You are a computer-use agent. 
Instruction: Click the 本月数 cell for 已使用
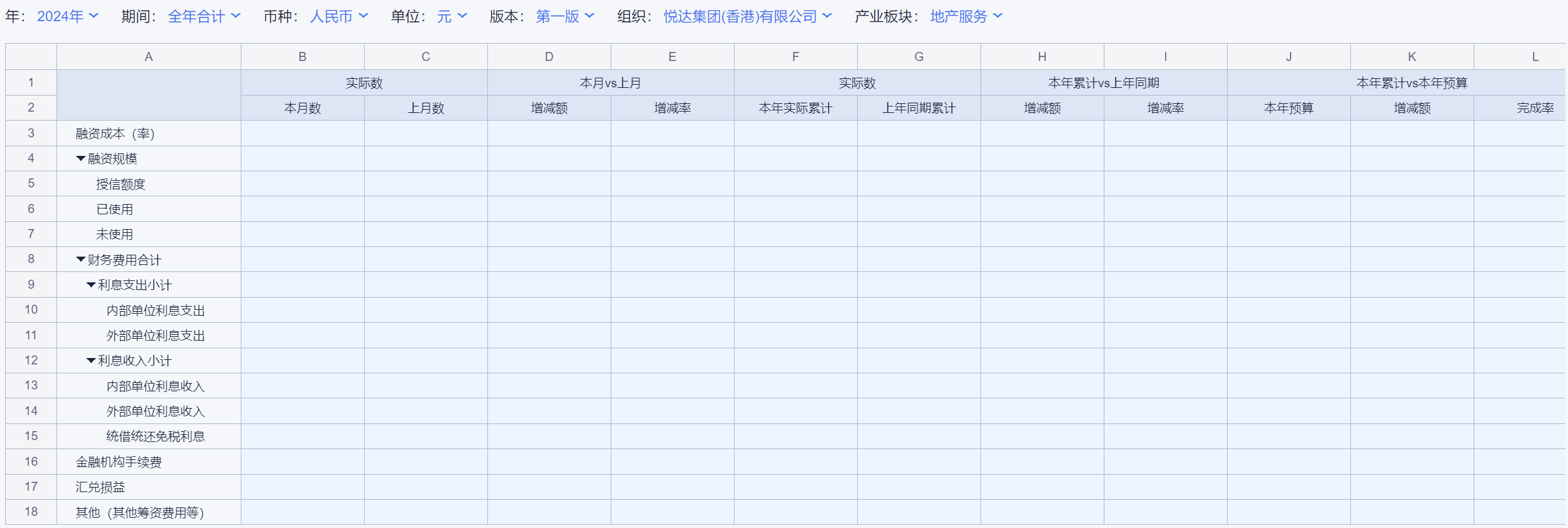[302, 209]
